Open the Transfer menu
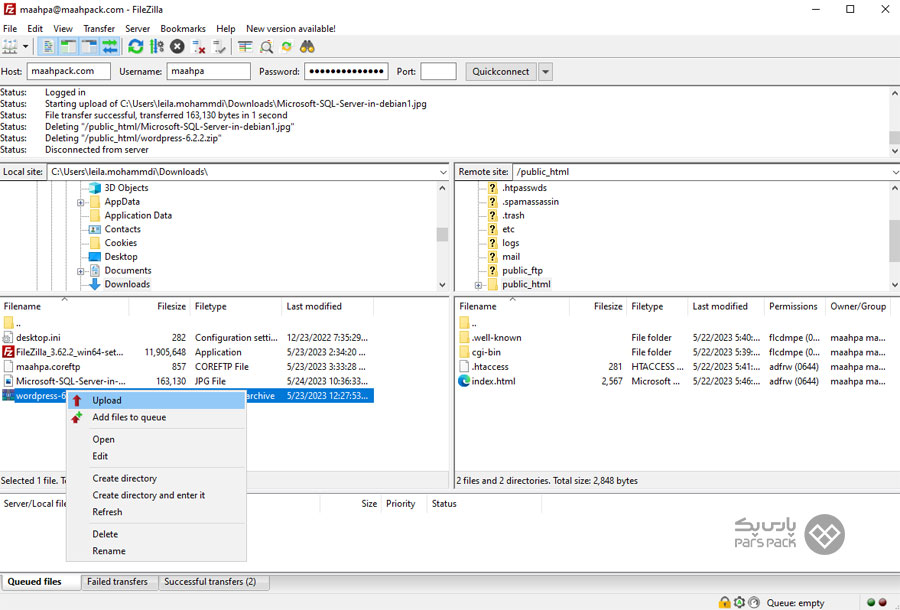 click(99, 29)
